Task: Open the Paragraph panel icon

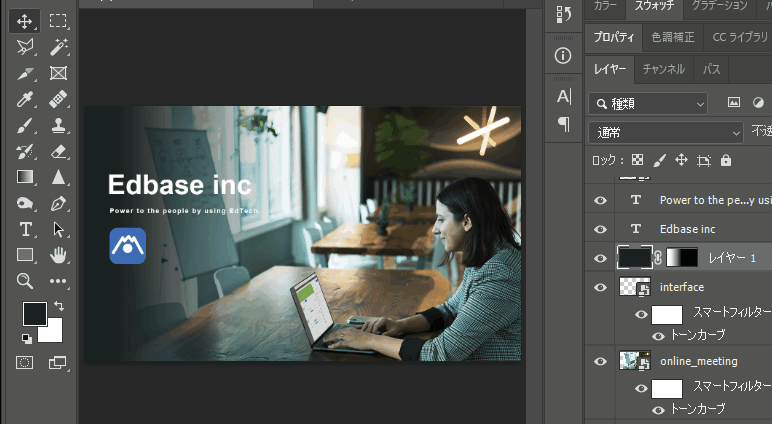Action: point(564,124)
